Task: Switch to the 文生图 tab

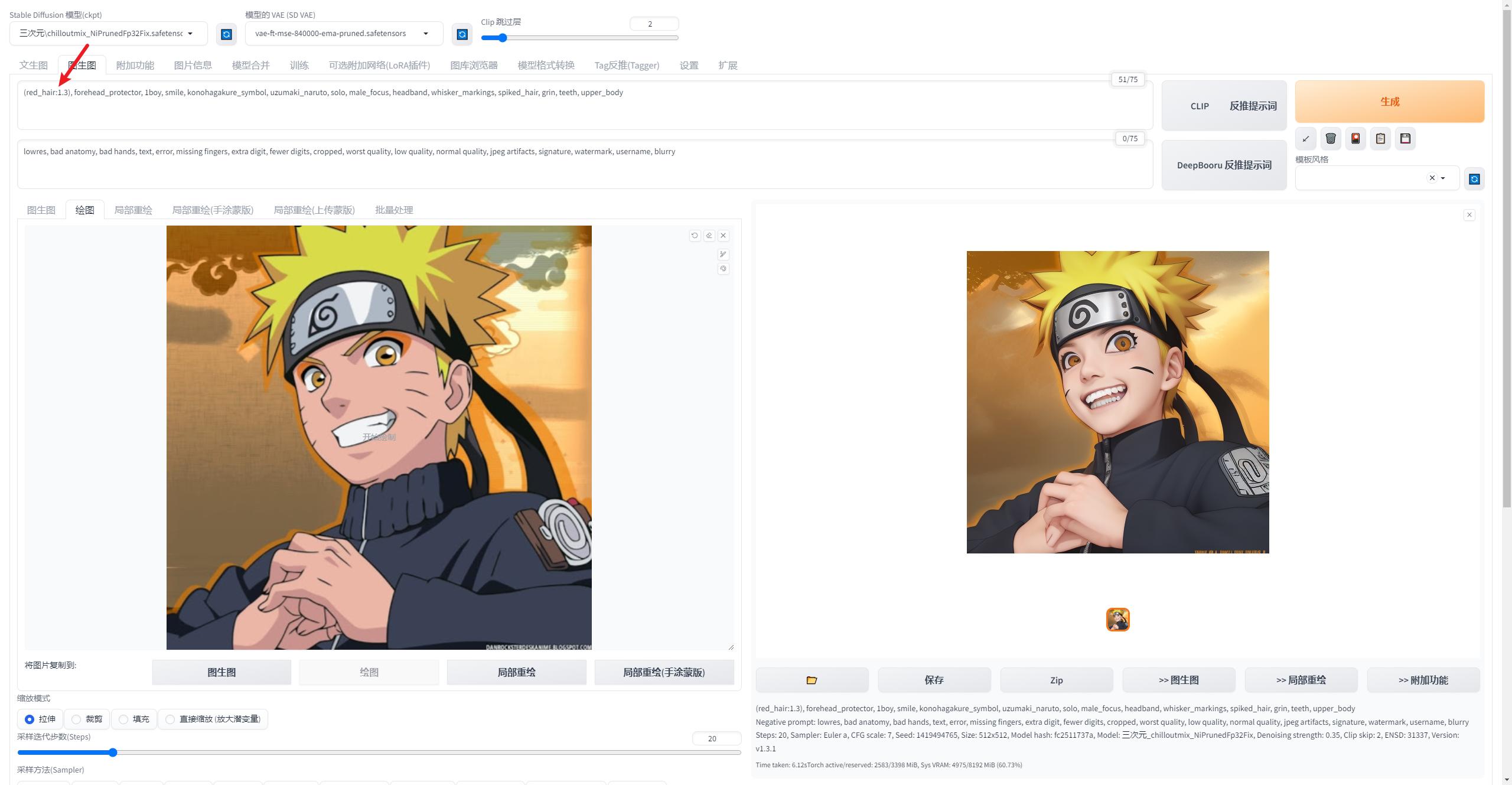Action: [33, 65]
